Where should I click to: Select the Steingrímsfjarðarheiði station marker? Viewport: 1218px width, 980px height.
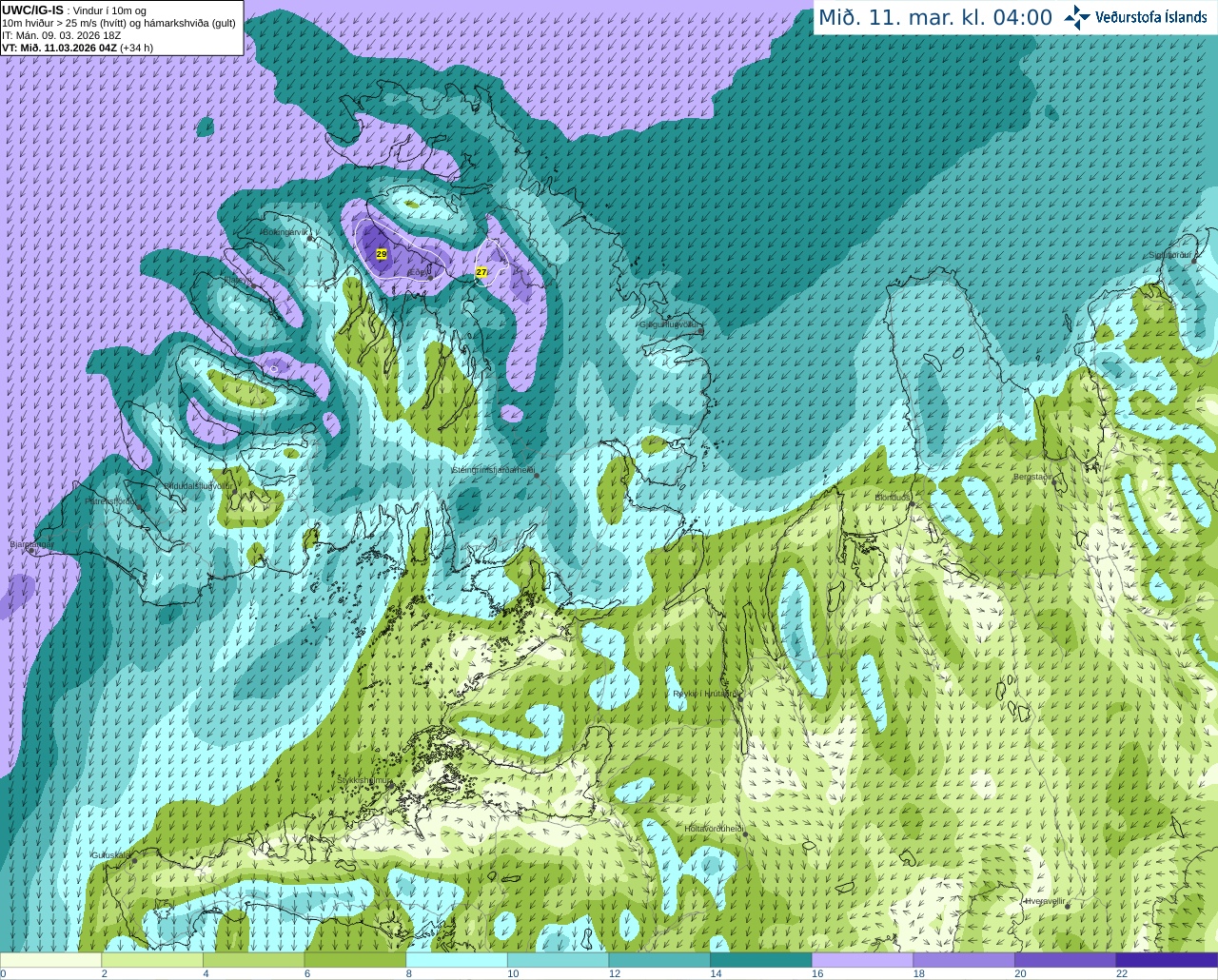[536, 475]
